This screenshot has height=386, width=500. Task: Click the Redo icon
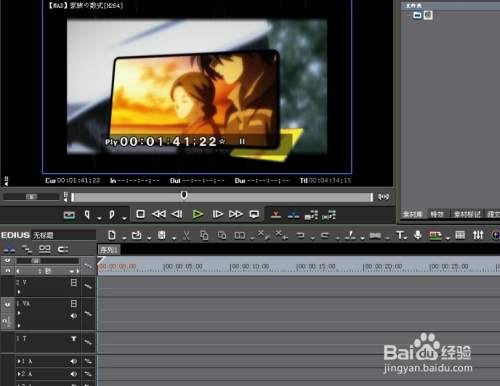click(x=325, y=235)
